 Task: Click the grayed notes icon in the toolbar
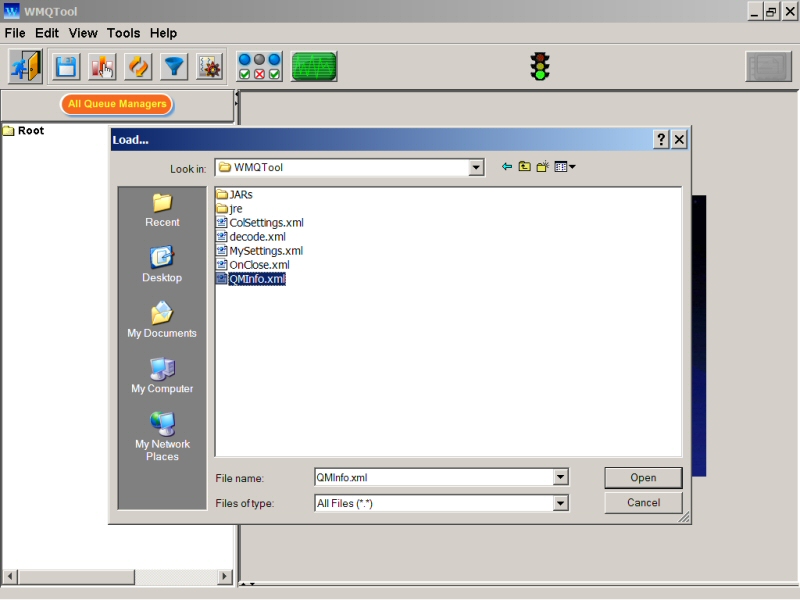(768, 66)
